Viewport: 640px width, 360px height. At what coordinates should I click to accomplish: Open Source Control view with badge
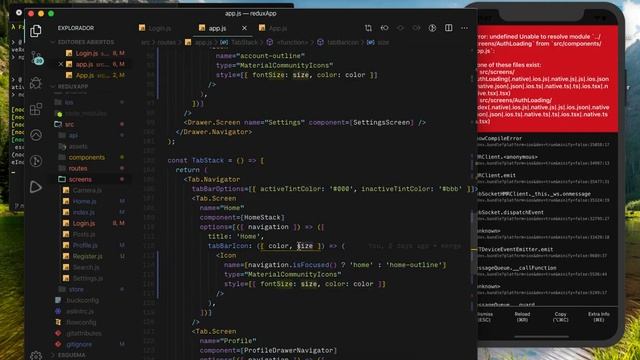coord(36,58)
